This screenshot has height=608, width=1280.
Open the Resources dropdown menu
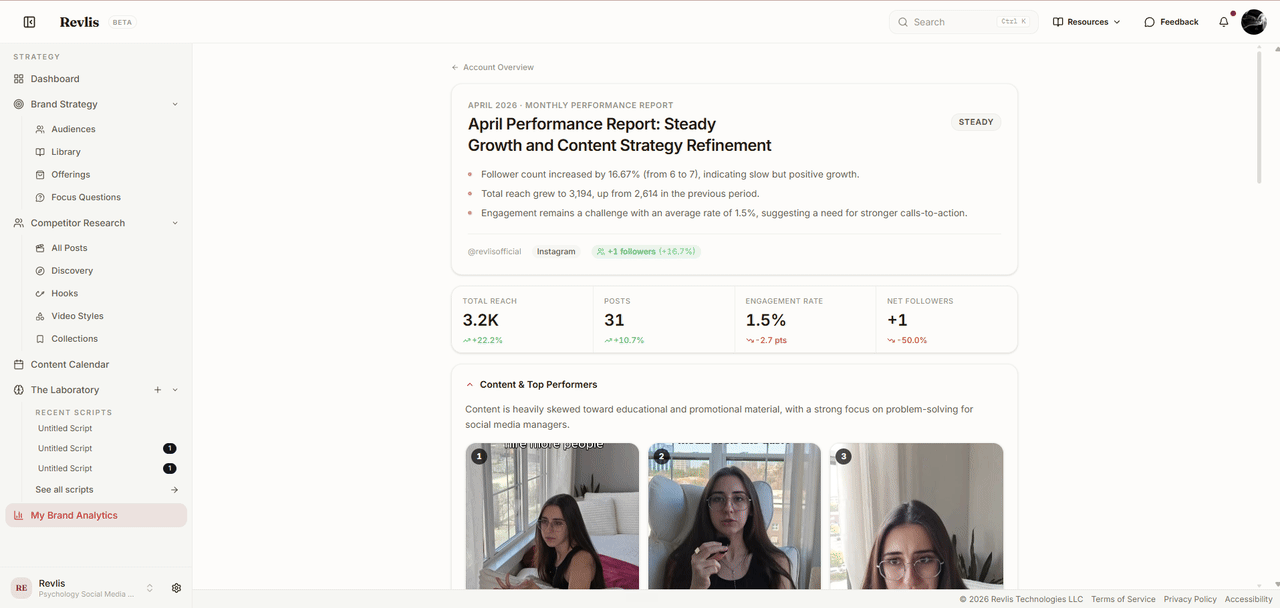pyautogui.click(x=1086, y=22)
